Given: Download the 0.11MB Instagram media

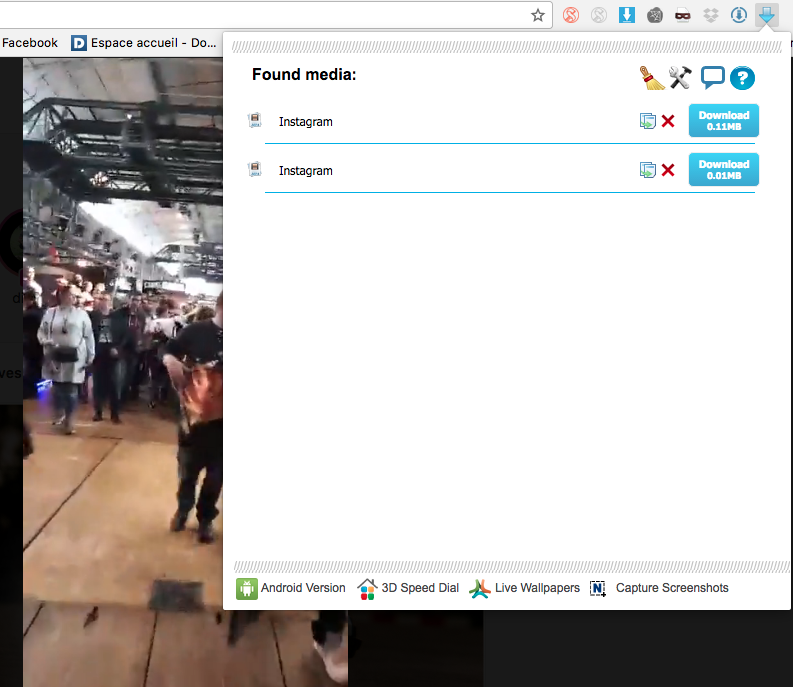Looking at the screenshot, I should click(x=723, y=120).
